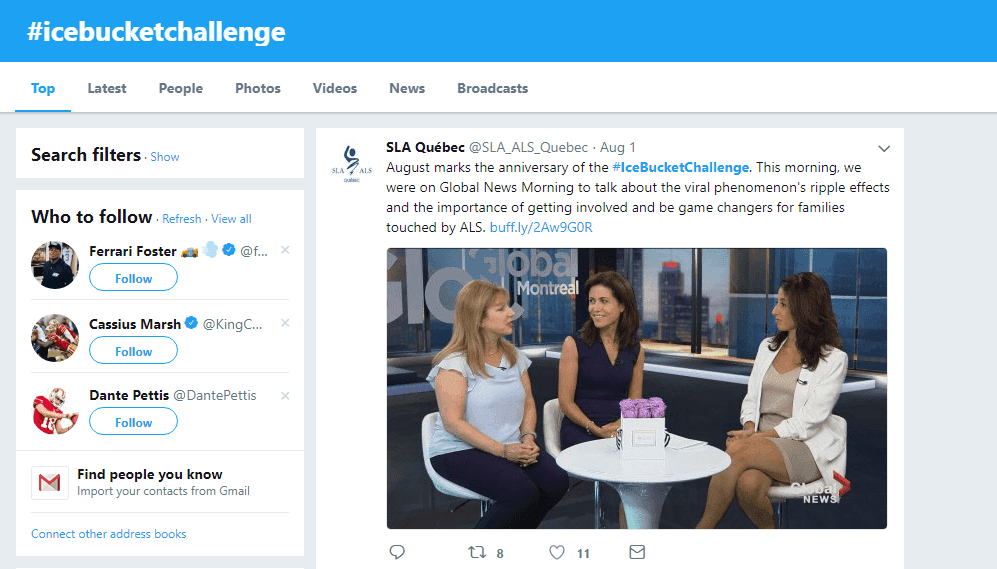Open SLA Québec profile avatar
997x569 pixels.
click(x=348, y=164)
